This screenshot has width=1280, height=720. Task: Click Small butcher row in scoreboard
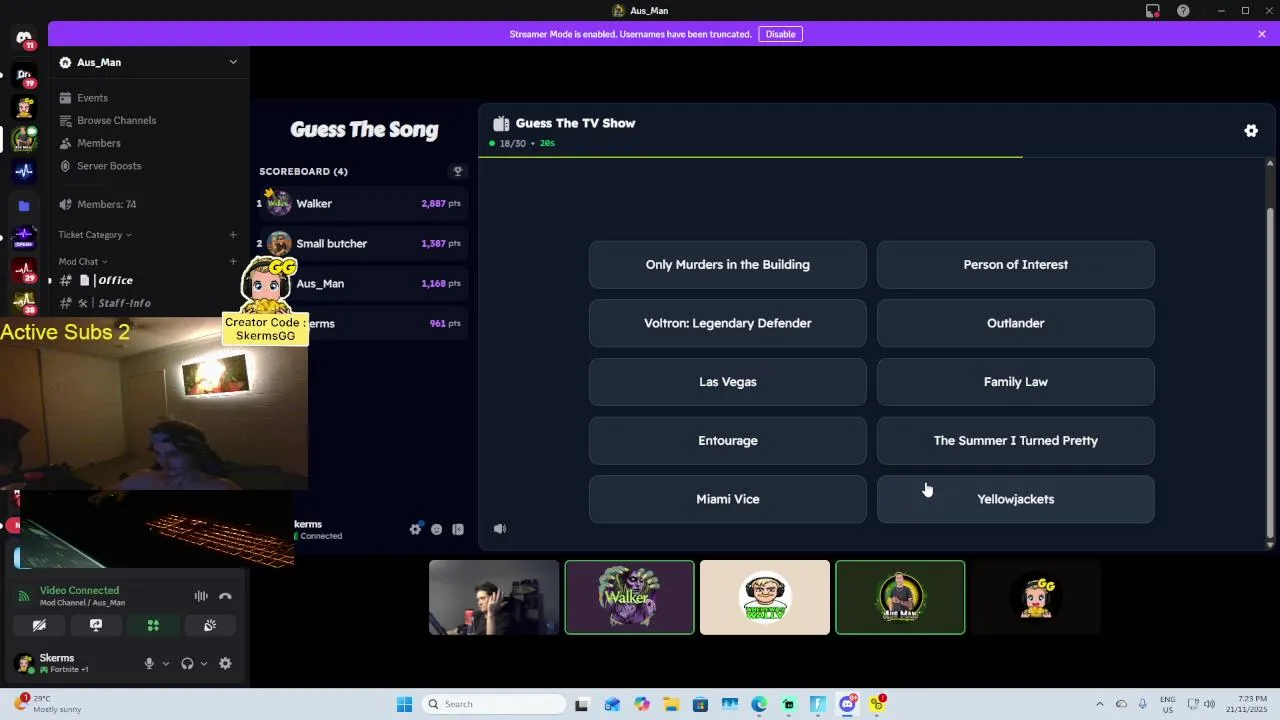click(362, 244)
